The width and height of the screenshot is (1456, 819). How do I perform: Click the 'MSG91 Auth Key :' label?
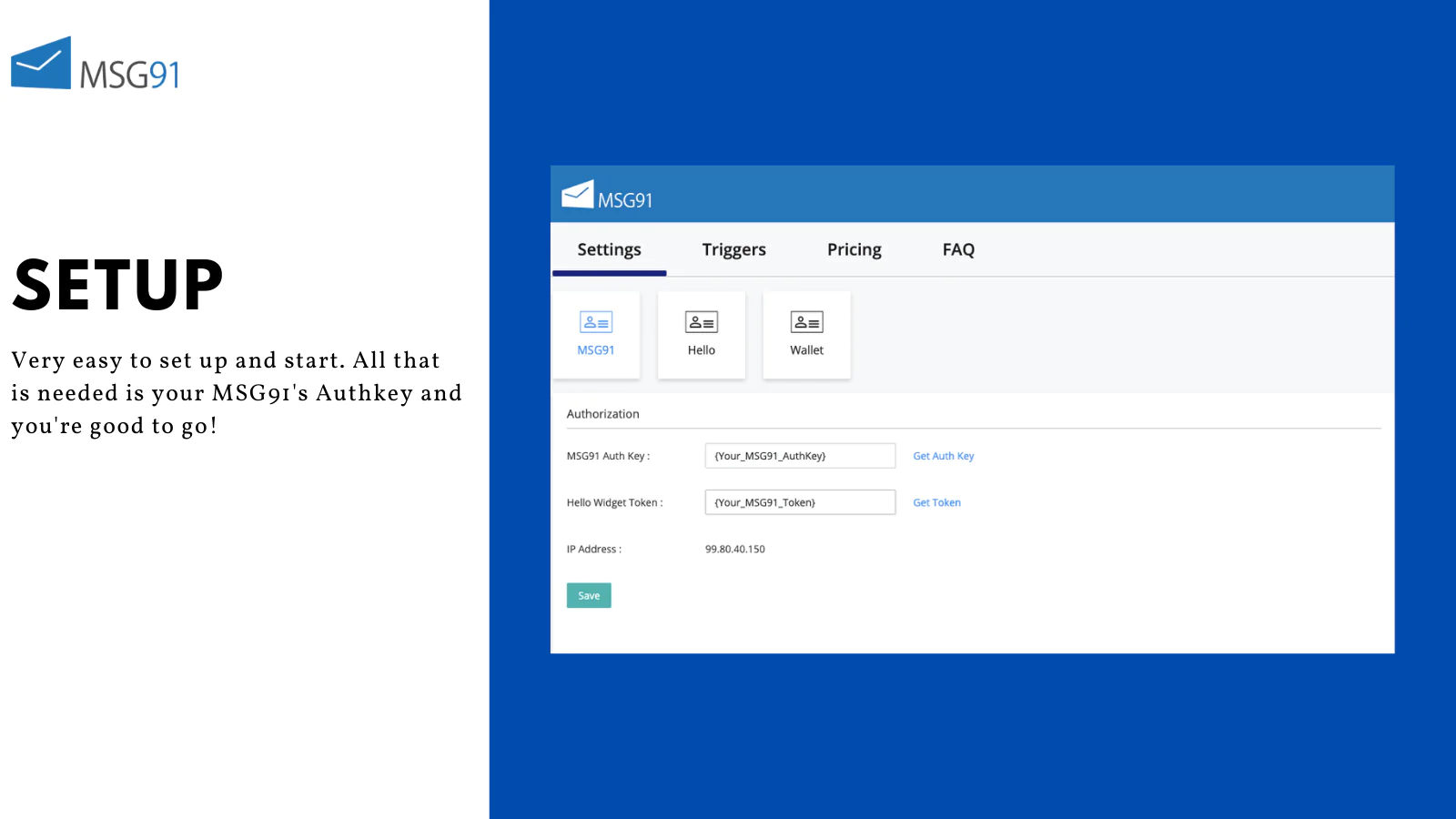[x=608, y=456]
